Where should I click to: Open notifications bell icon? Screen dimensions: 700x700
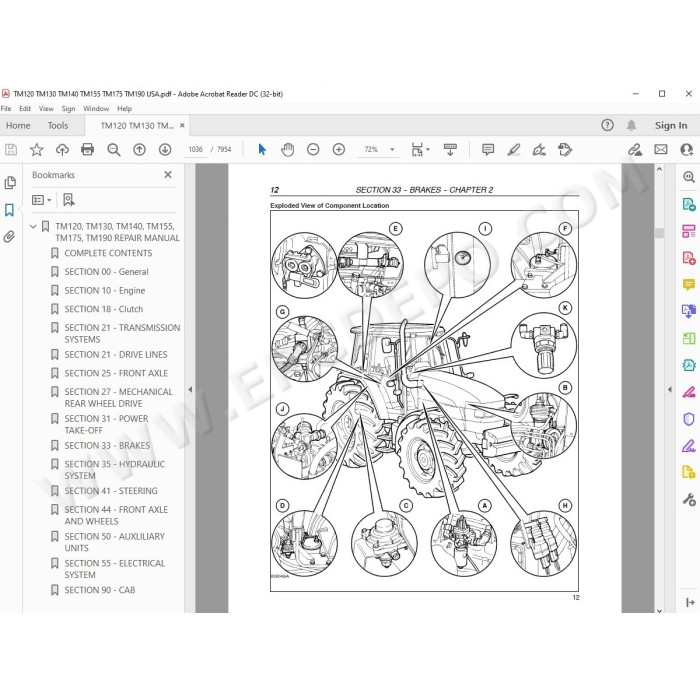[631, 125]
